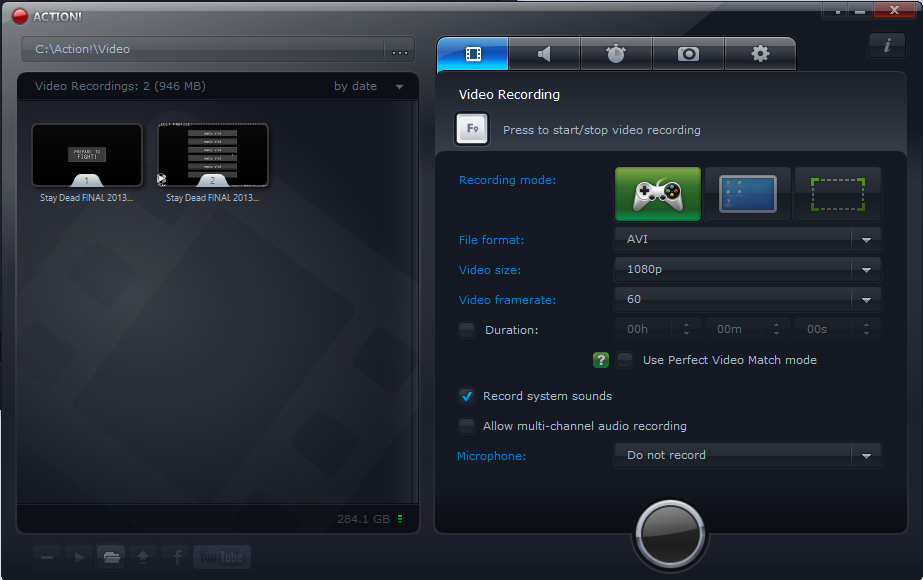The width and height of the screenshot is (923, 580).
Task: Upload recording to YouTube
Action: 222,557
